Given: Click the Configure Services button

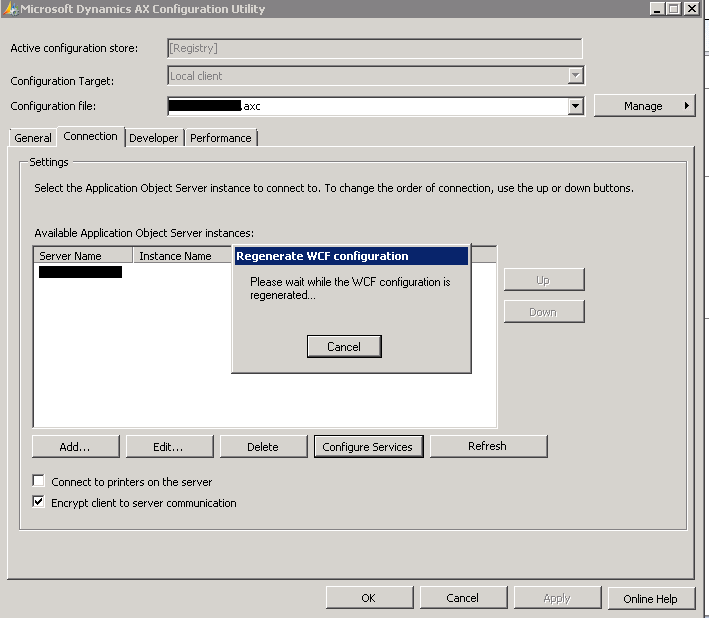Looking at the screenshot, I should point(369,447).
